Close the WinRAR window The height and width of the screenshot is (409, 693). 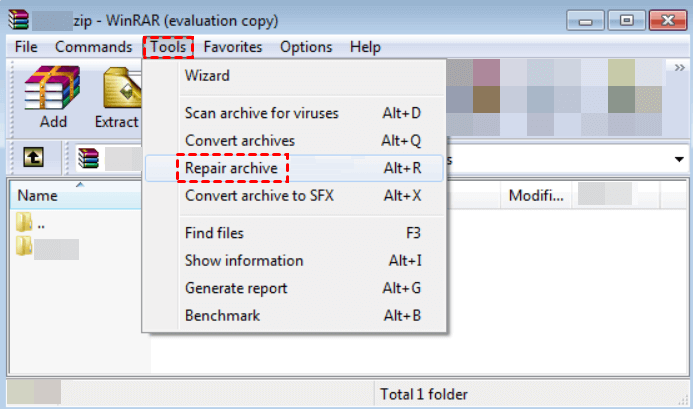668,20
